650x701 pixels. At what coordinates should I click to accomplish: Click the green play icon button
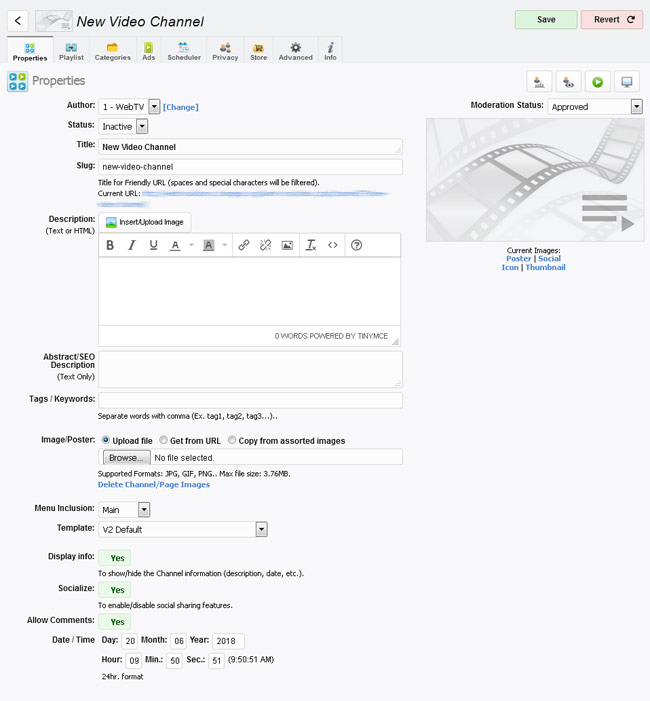click(597, 82)
